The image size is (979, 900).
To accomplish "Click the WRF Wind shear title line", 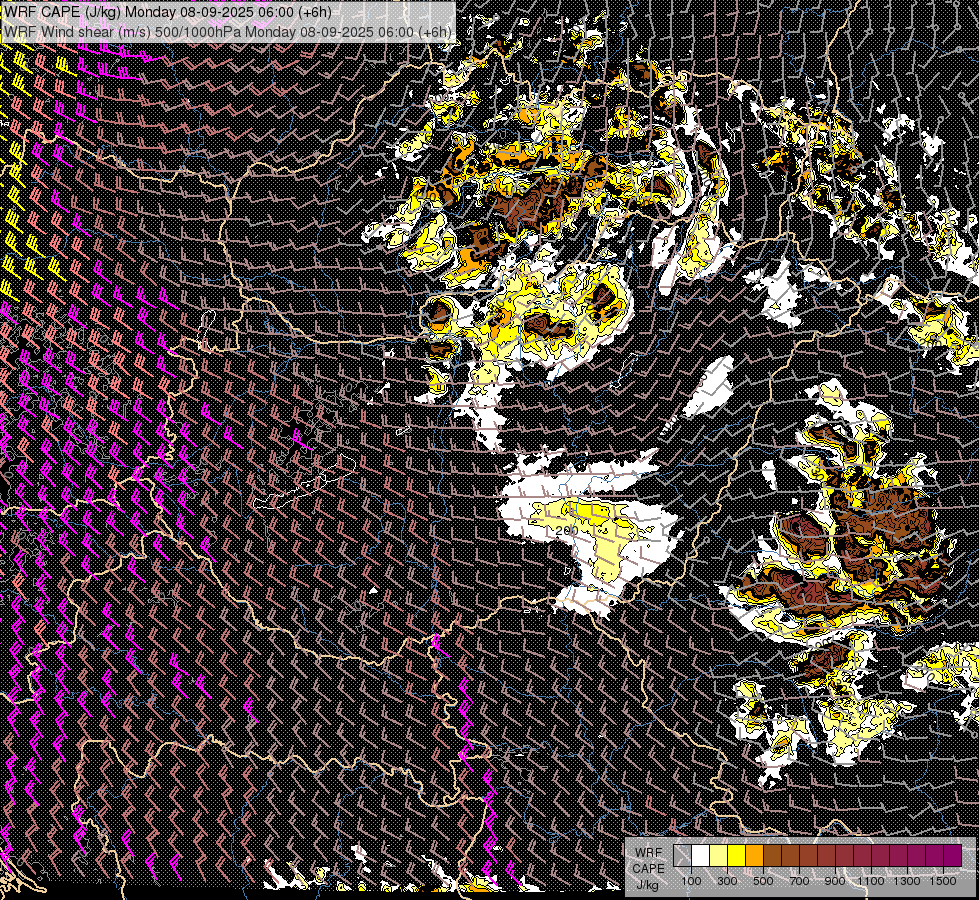I will [x=227, y=31].
